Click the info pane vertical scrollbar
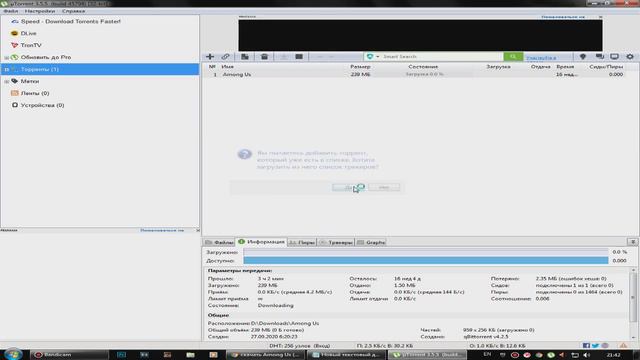This screenshot has width=640, height=360. click(633, 304)
